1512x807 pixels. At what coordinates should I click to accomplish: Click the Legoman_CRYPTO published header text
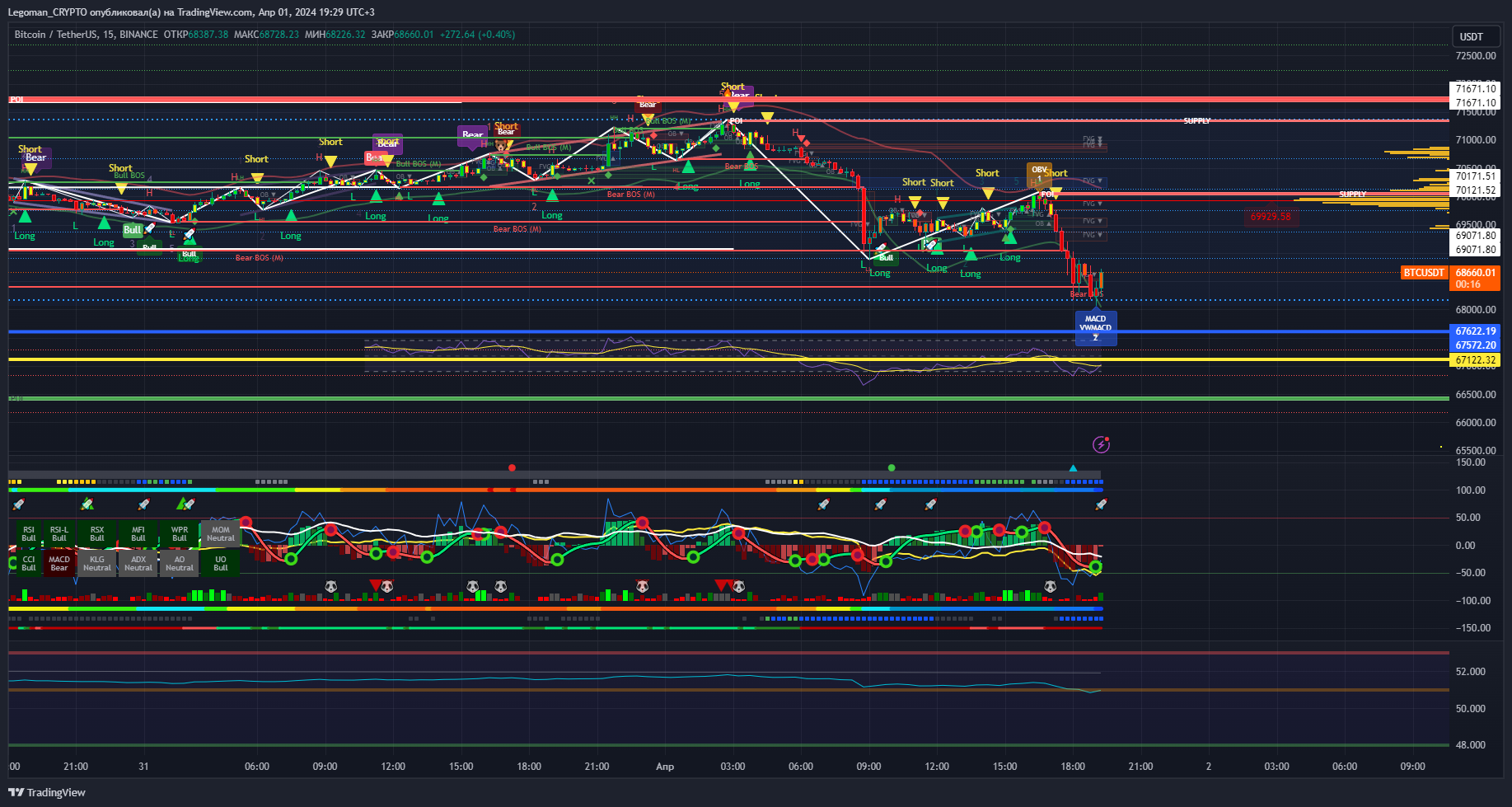click(191, 12)
